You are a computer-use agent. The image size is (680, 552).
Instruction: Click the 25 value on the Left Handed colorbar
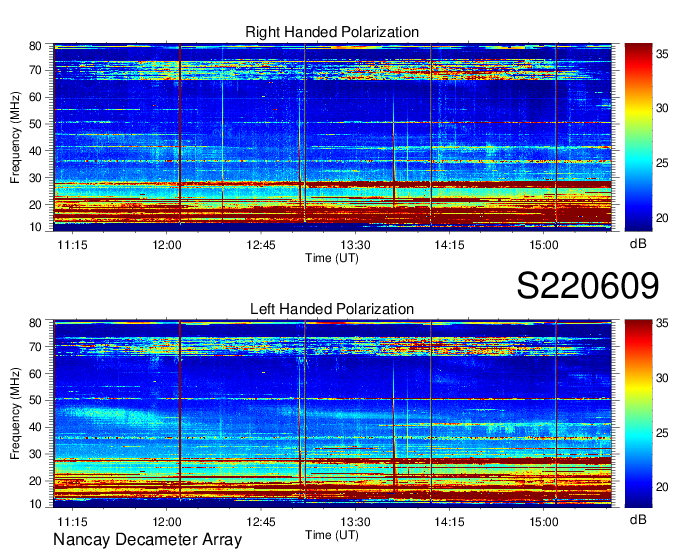point(662,433)
